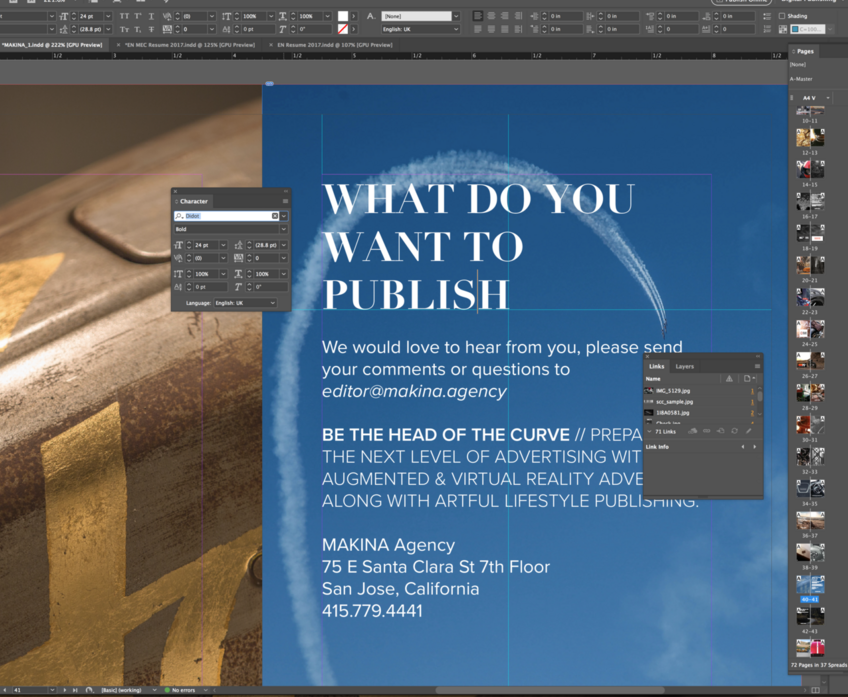Click Go To Link in Links panel
The image size is (848, 697).
click(x=720, y=431)
